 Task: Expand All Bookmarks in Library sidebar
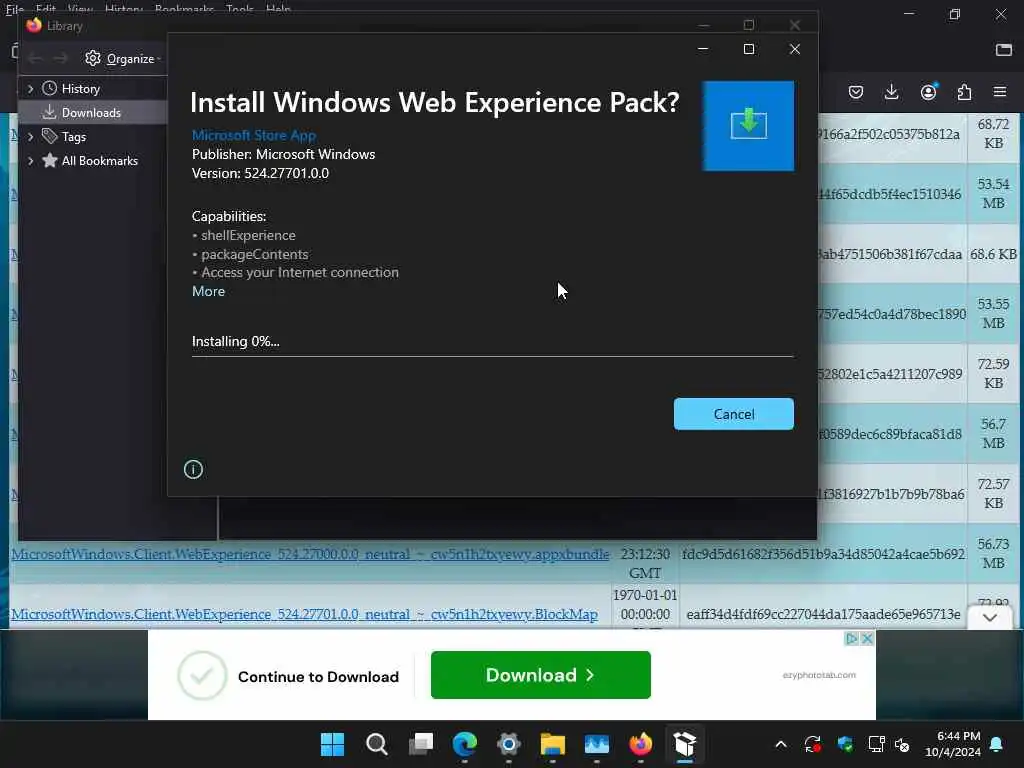(30, 161)
